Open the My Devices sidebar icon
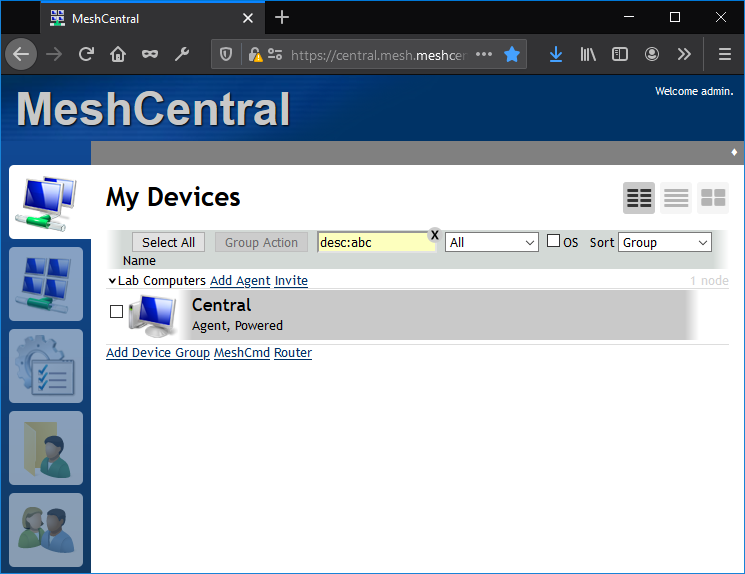The width and height of the screenshot is (745, 574). pyautogui.click(x=46, y=202)
